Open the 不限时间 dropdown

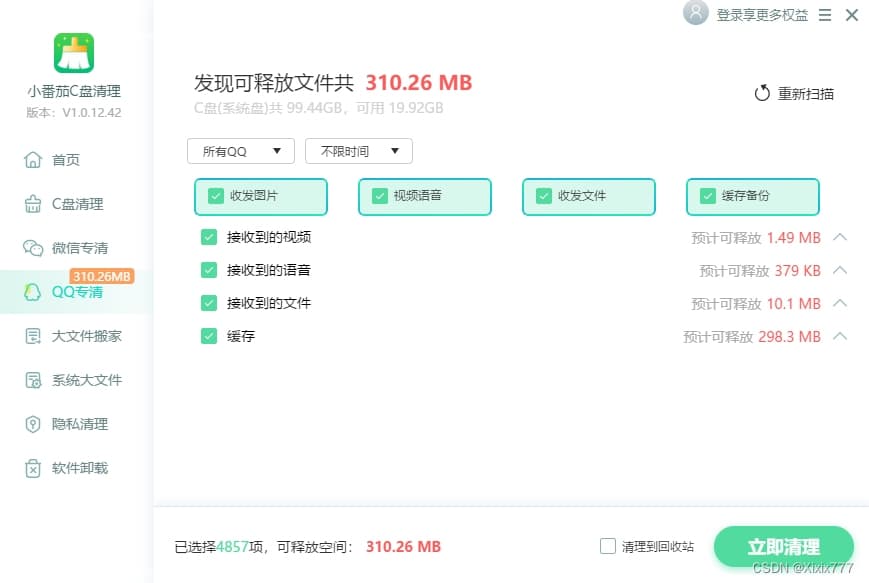coord(359,151)
